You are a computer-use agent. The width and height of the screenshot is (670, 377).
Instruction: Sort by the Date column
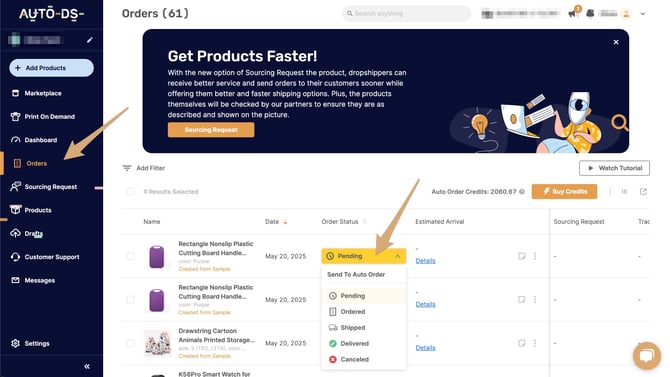coord(276,221)
